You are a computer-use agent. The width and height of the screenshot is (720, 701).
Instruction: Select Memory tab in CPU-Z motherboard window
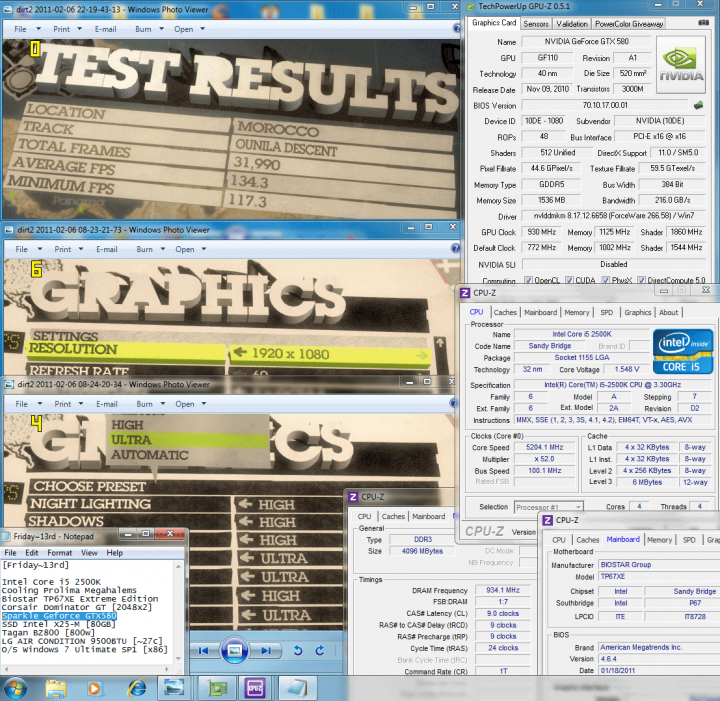click(659, 540)
